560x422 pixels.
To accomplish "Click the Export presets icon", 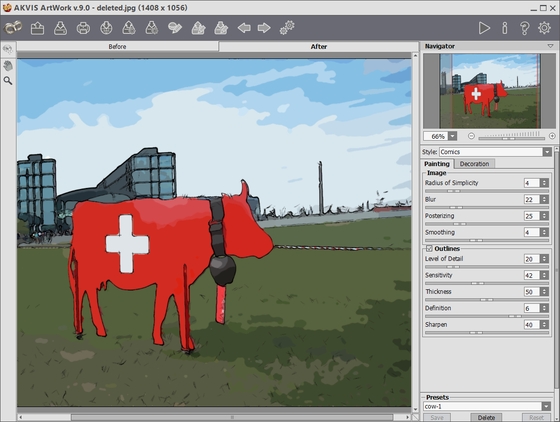I will (152, 28).
